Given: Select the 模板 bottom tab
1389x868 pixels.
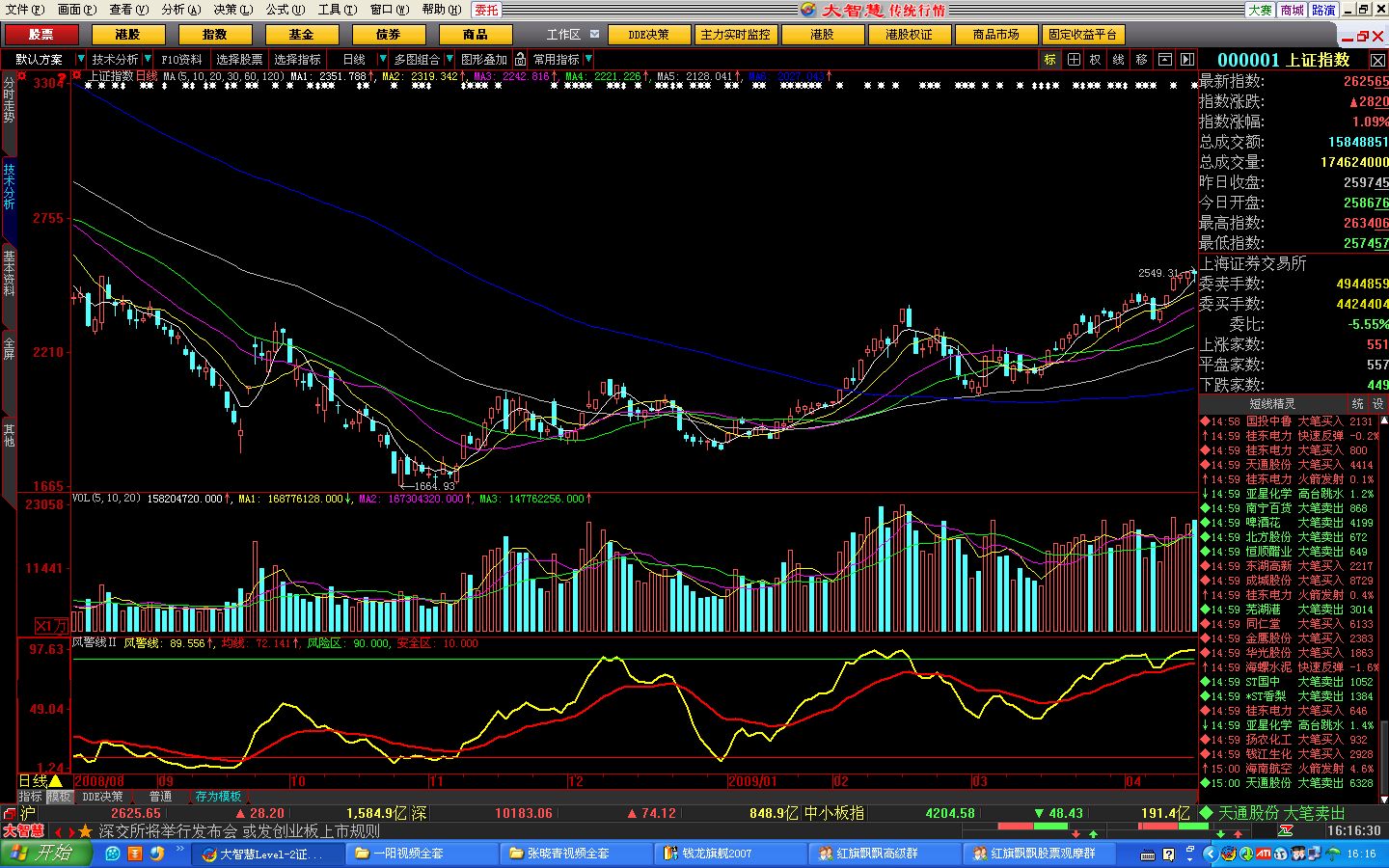Looking at the screenshot, I should 60,797.
